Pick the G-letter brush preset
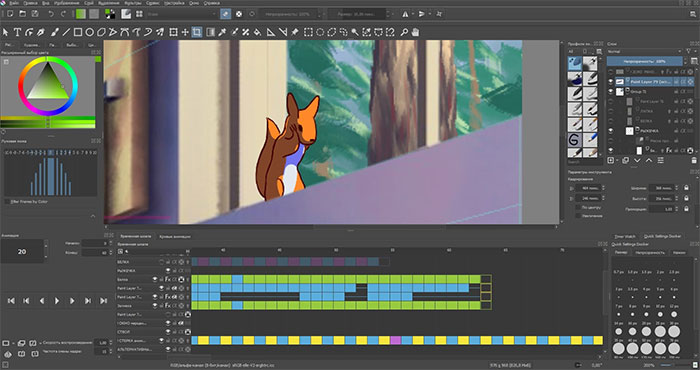 coord(575,140)
